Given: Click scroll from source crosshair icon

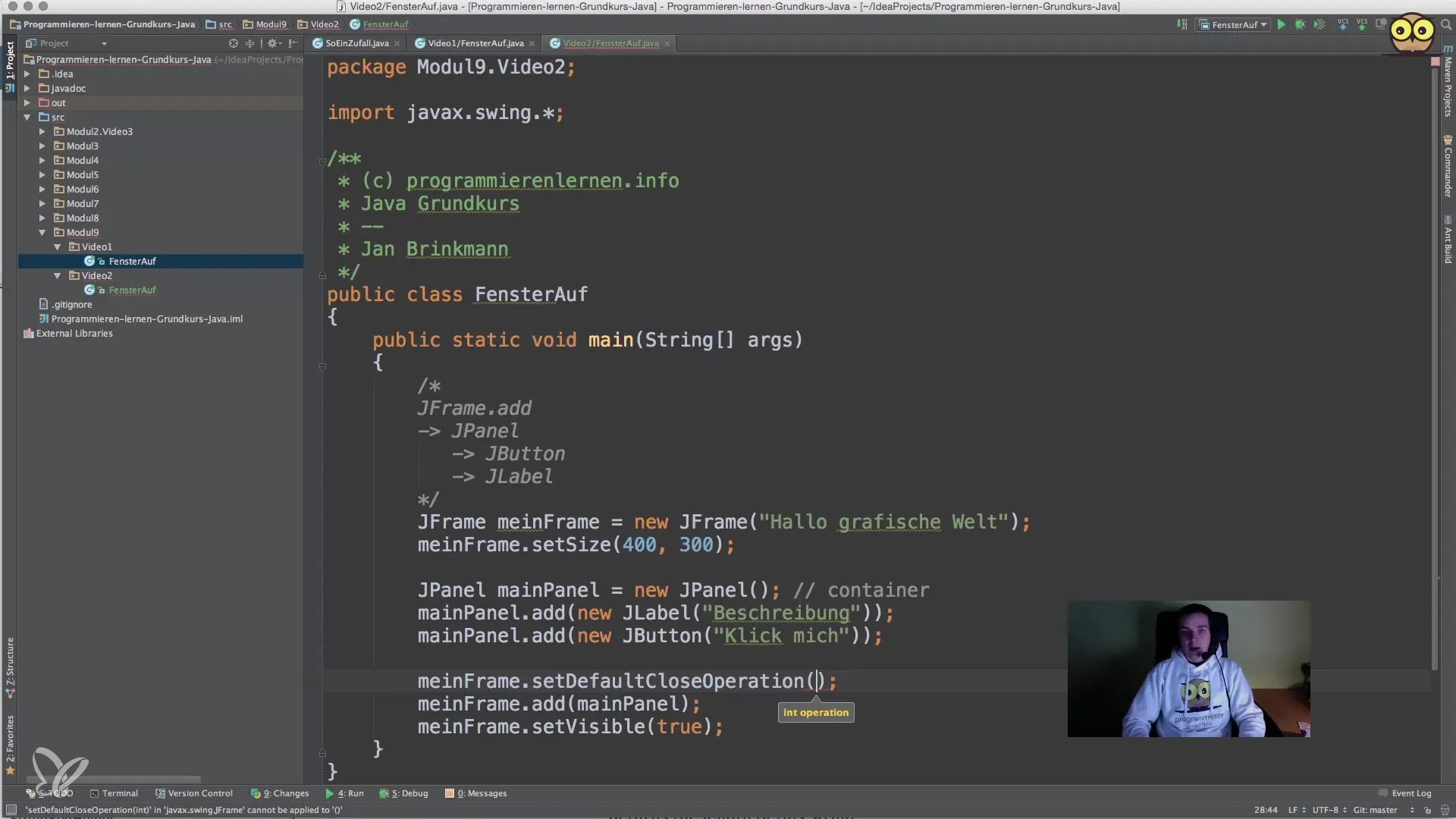Looking at the screenshot, I should 234,43.
